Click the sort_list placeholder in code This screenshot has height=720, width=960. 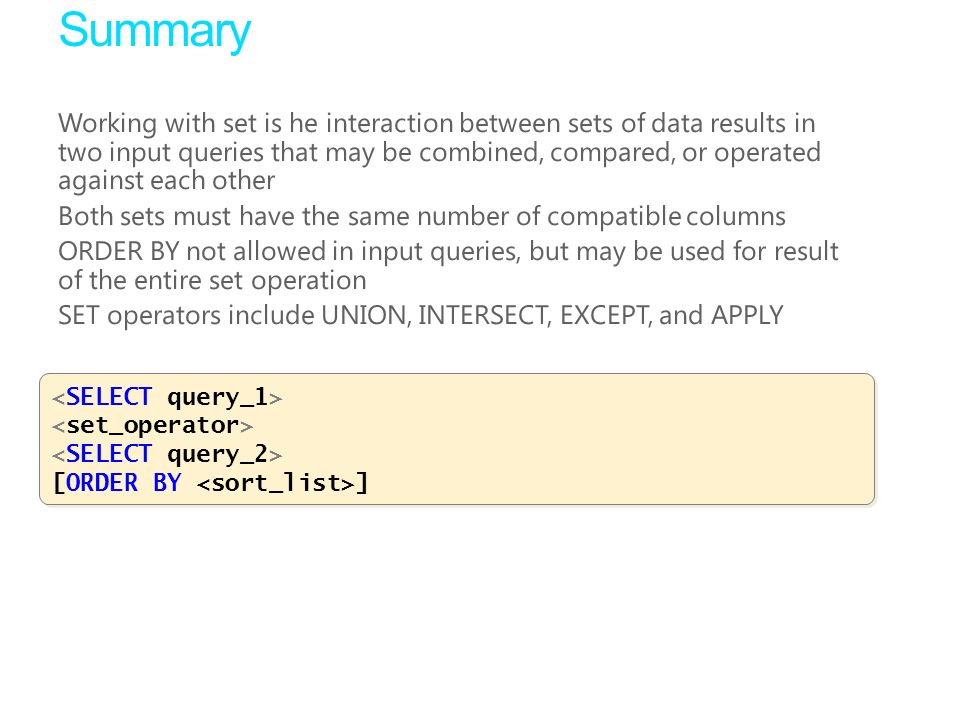coord(276,482)
